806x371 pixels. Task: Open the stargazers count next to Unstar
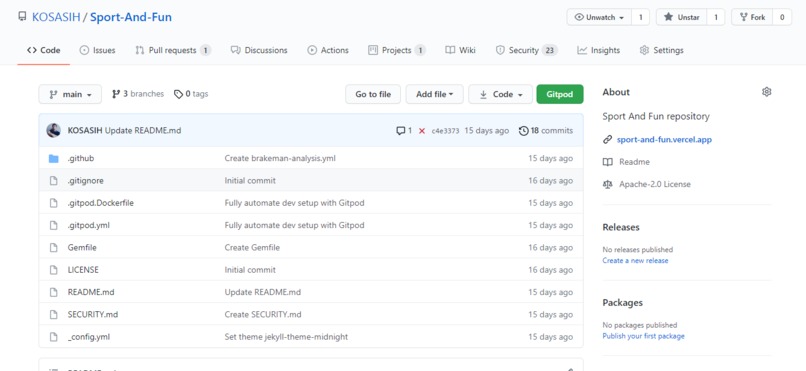tap(716, 17)
